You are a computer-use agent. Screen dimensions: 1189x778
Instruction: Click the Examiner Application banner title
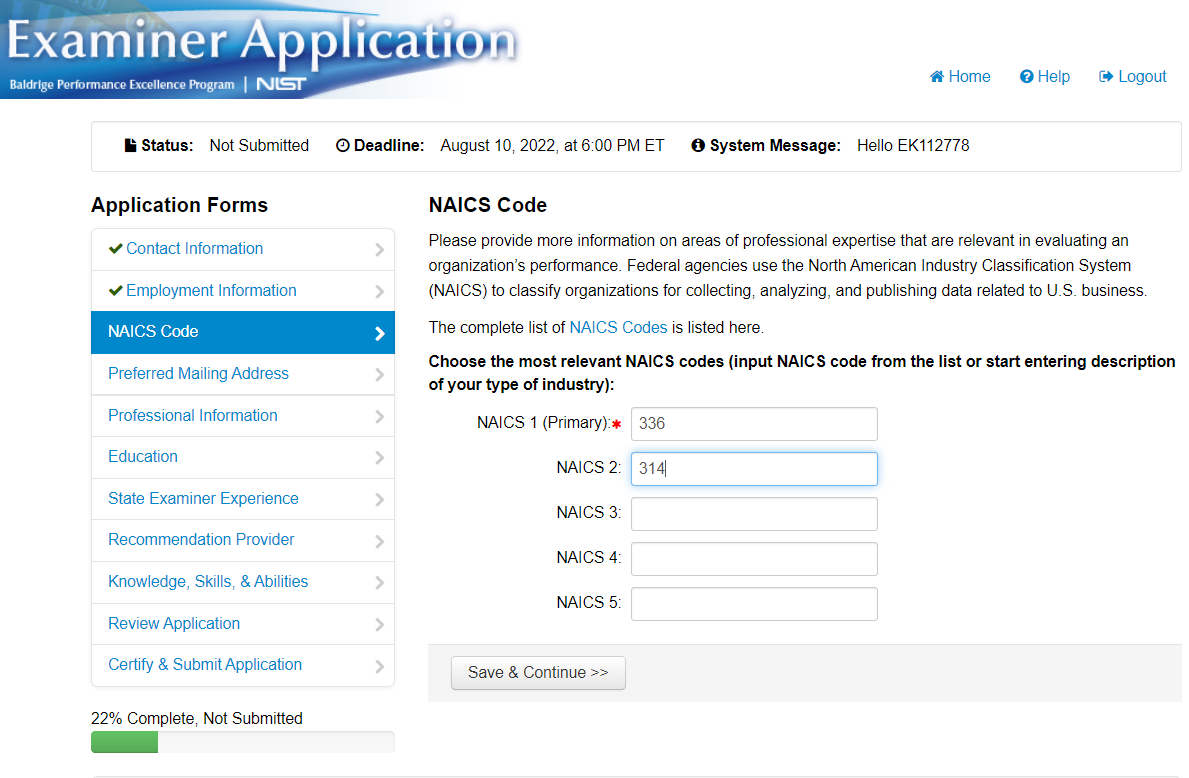click(x=262, y=42)
